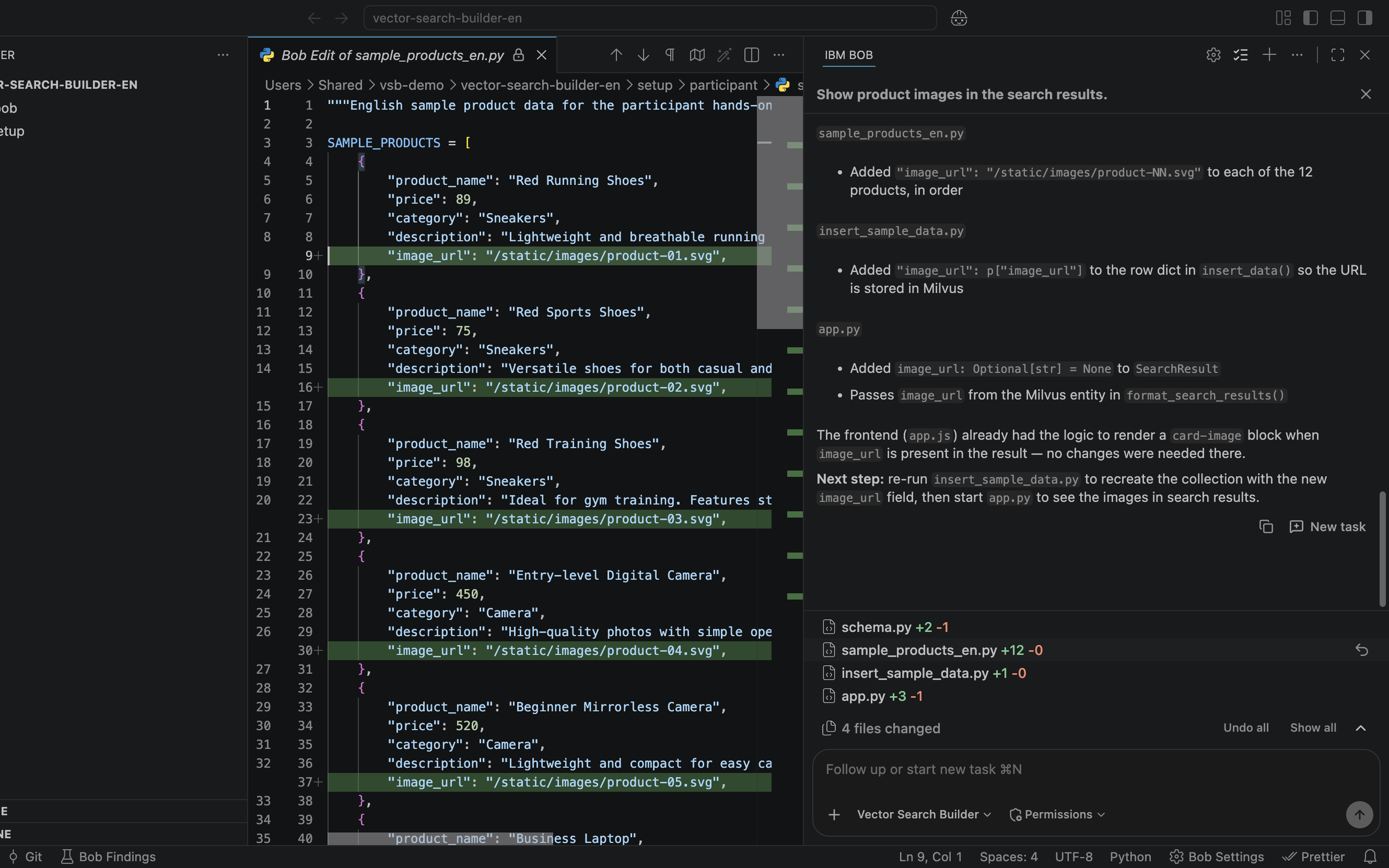1389x868 pixels.
Task: Click Undo all changes
Action: click(x=1246, y=727)
